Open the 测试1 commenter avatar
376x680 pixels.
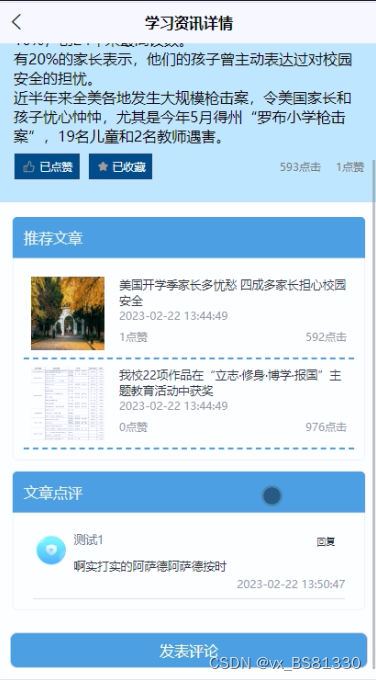coord(51,550)
